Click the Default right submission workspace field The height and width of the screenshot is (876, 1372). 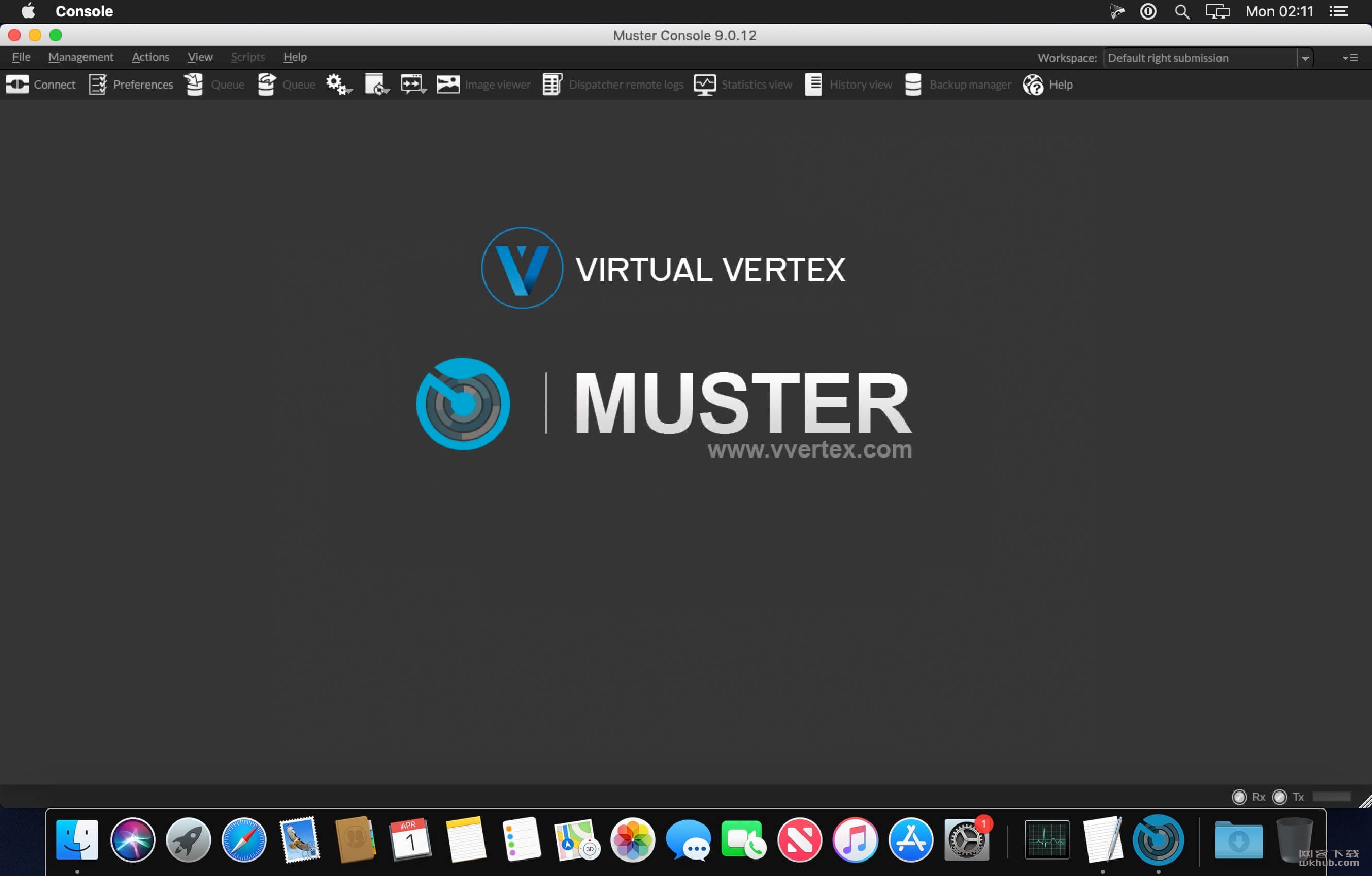(1200, 58)
